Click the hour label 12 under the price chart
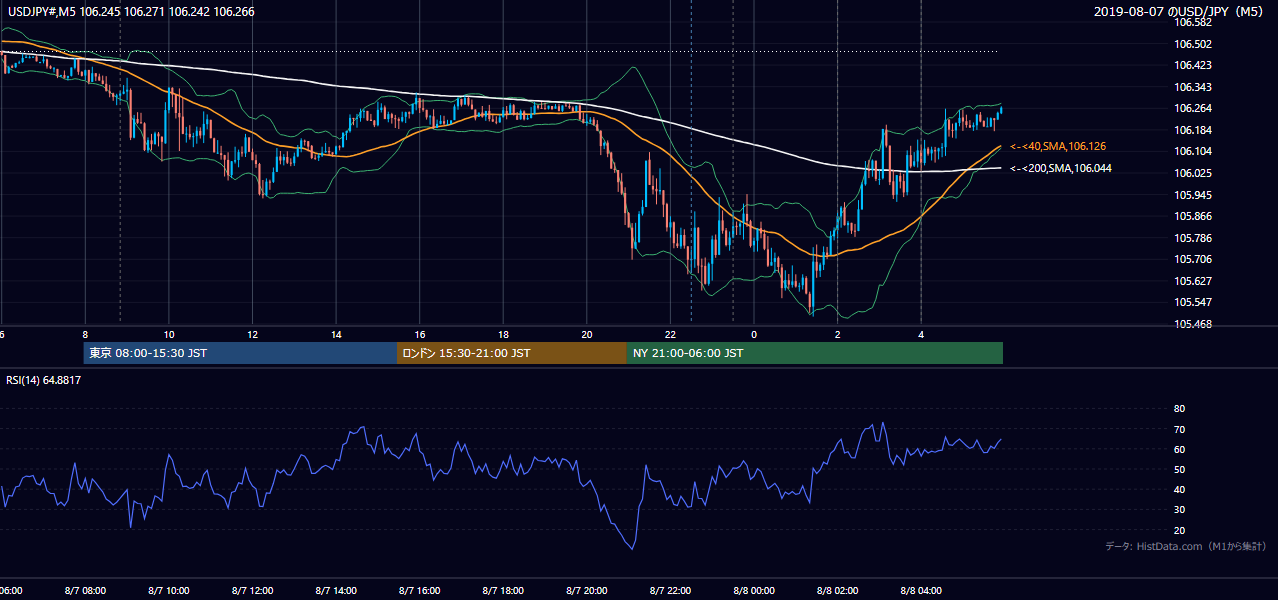 pyautogui.click(x=253, y=335)
